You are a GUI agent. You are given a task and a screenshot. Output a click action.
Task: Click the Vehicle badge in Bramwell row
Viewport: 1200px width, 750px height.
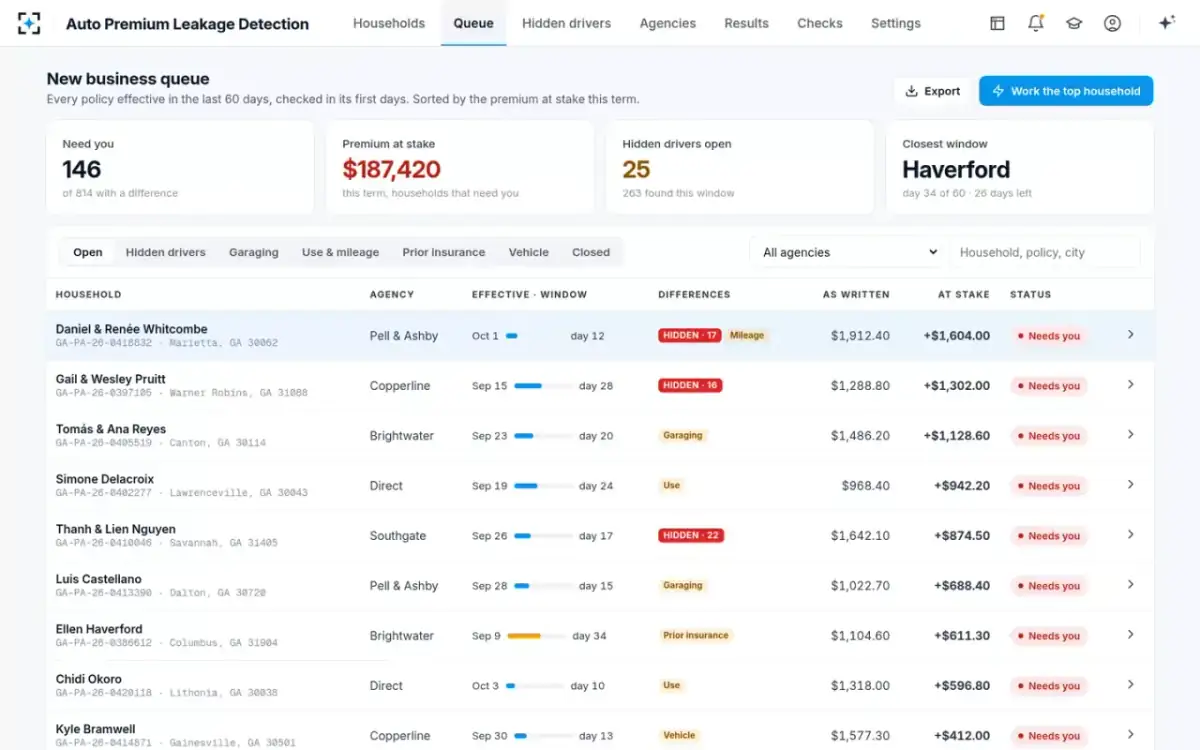pos(679,735)
